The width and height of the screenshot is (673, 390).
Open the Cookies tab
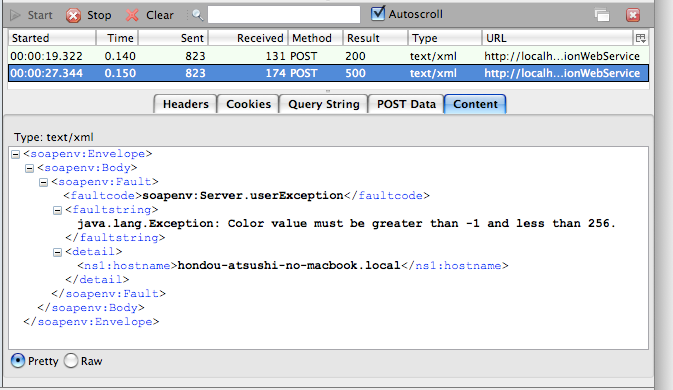pos(248,104)
